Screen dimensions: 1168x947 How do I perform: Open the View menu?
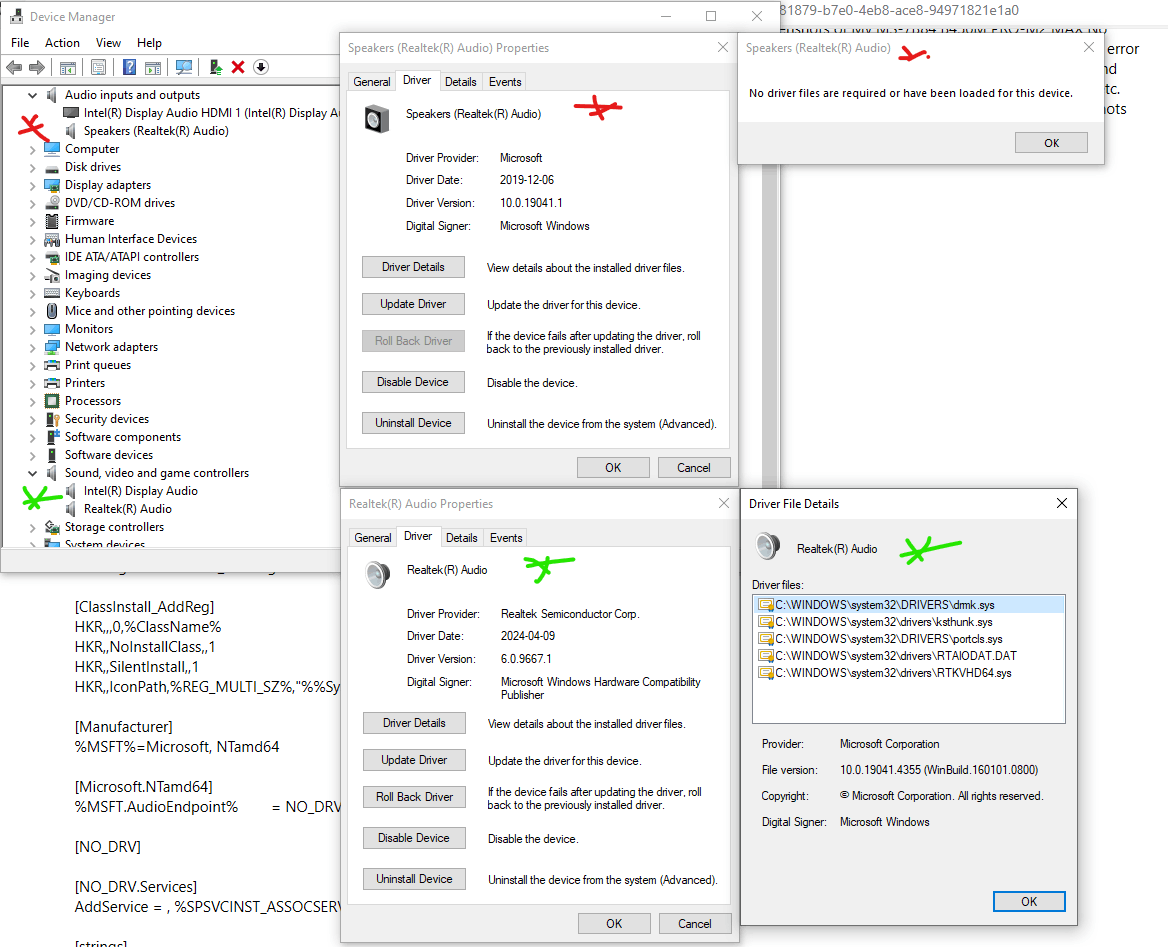pos(108,43)
